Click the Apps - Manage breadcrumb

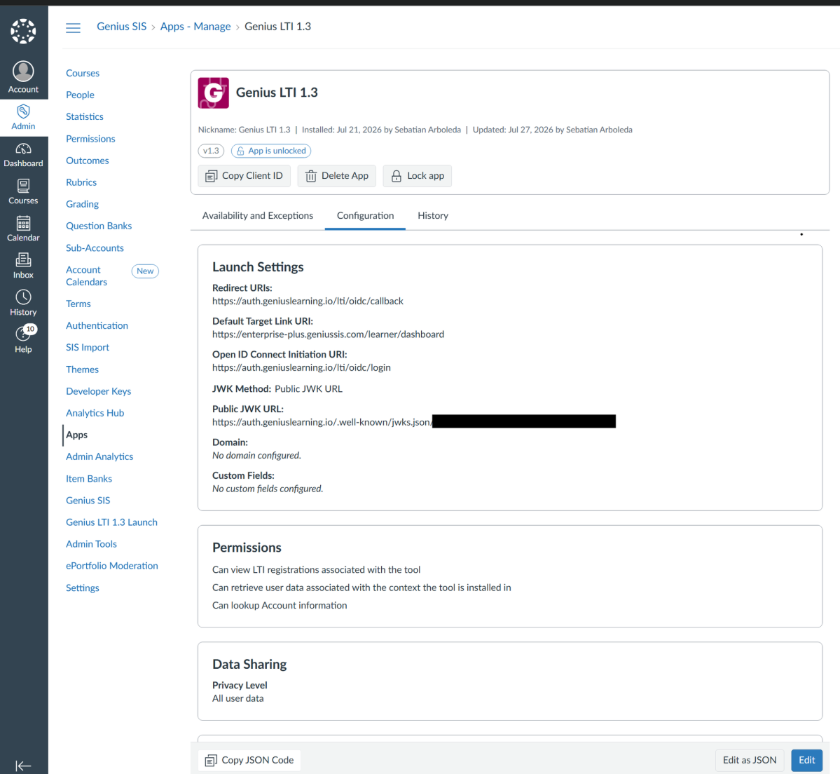click(195, 26)
